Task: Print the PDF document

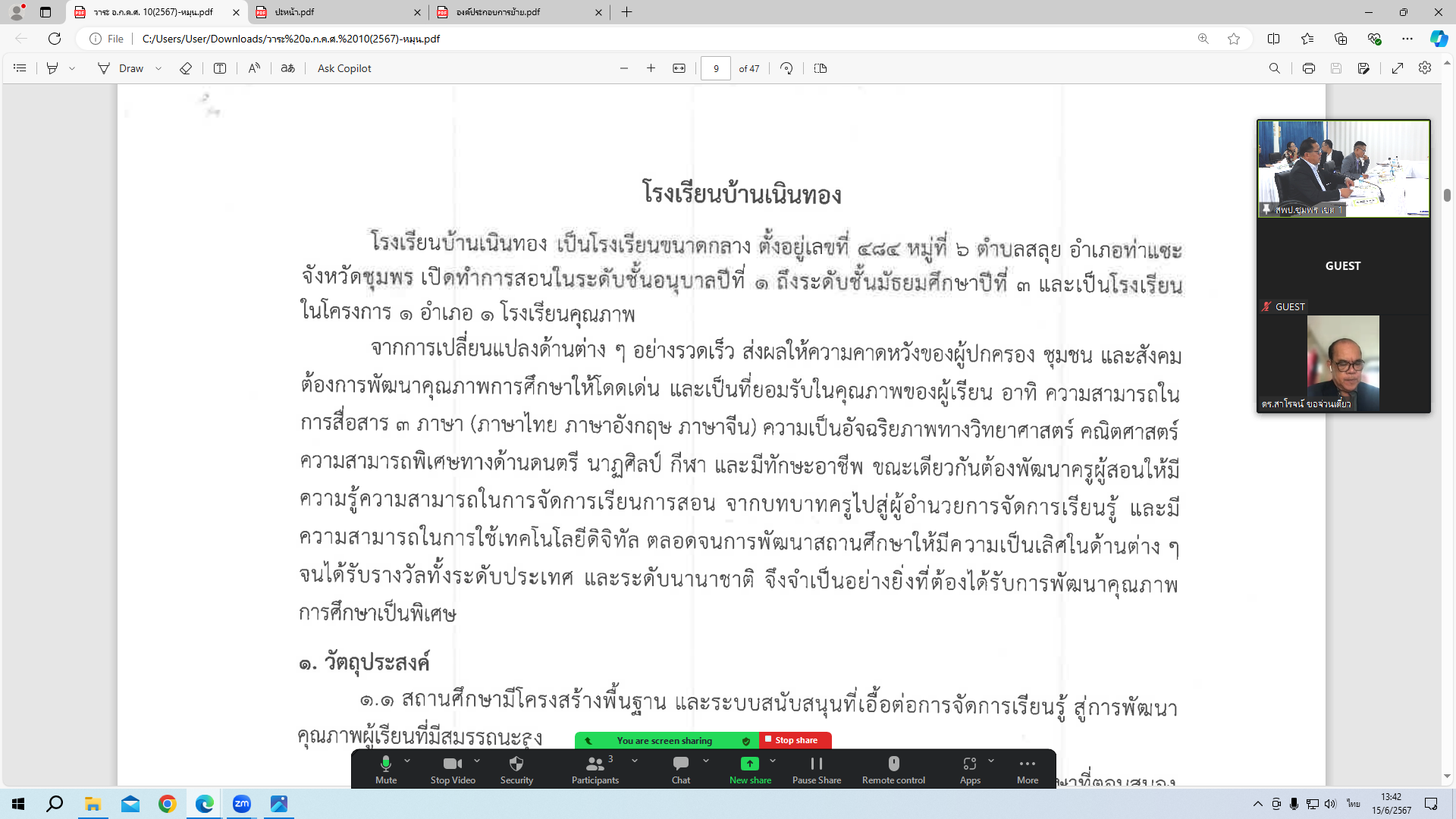Action: [x=1308, y=68]
